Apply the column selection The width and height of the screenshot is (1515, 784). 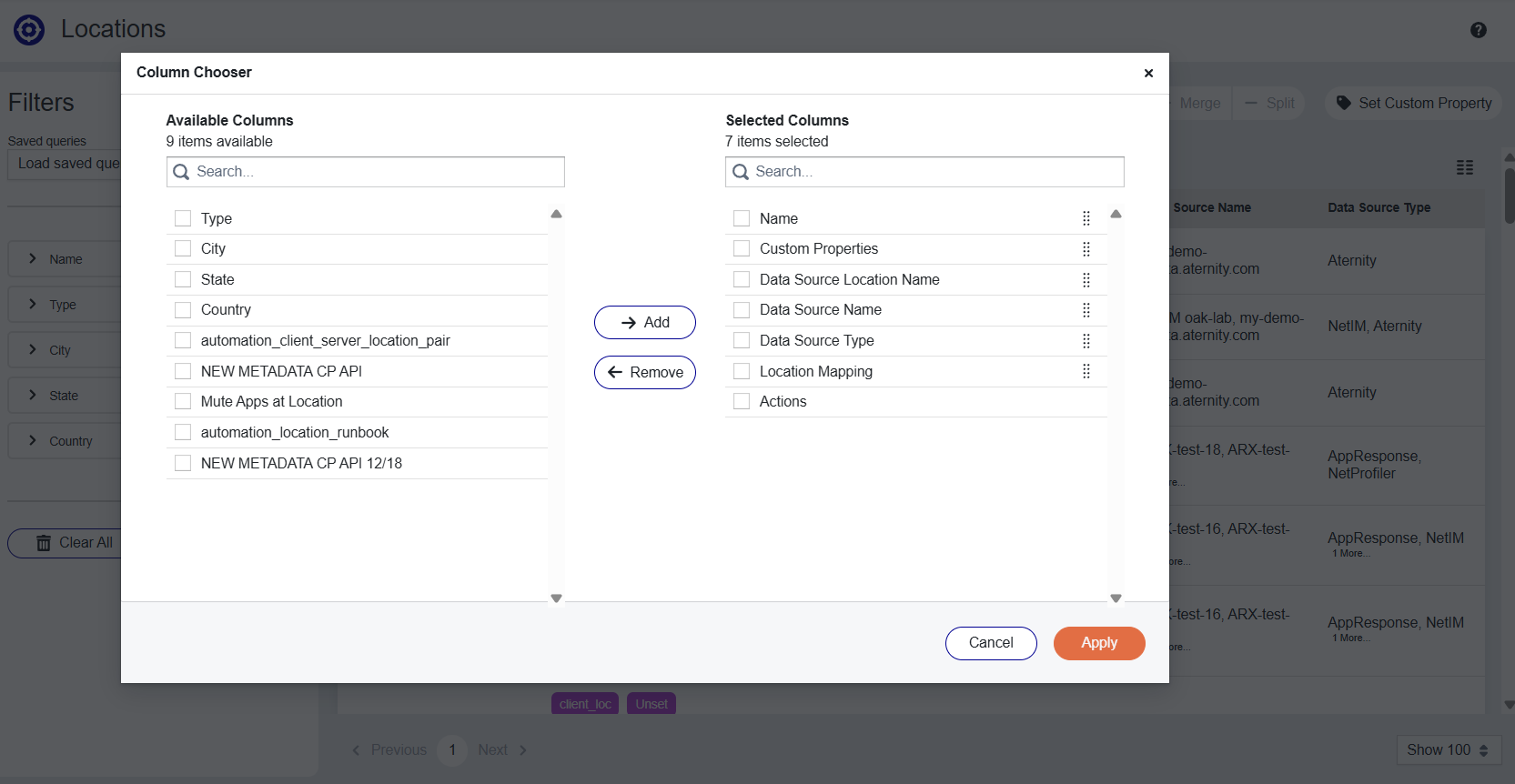coord(1098,643)
